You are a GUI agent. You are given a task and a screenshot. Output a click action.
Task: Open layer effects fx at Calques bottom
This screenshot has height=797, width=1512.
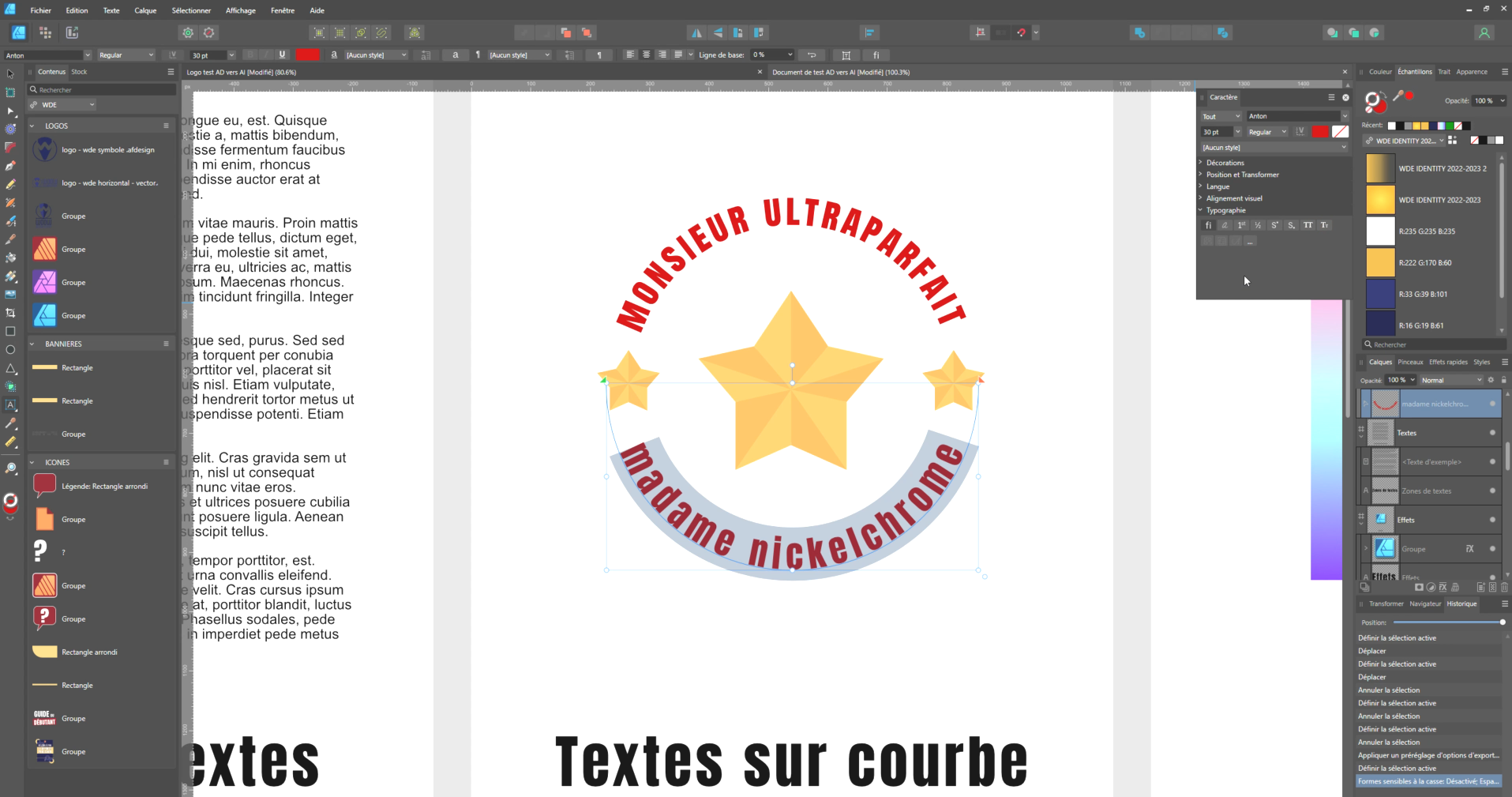click(x=1443, y=588)
